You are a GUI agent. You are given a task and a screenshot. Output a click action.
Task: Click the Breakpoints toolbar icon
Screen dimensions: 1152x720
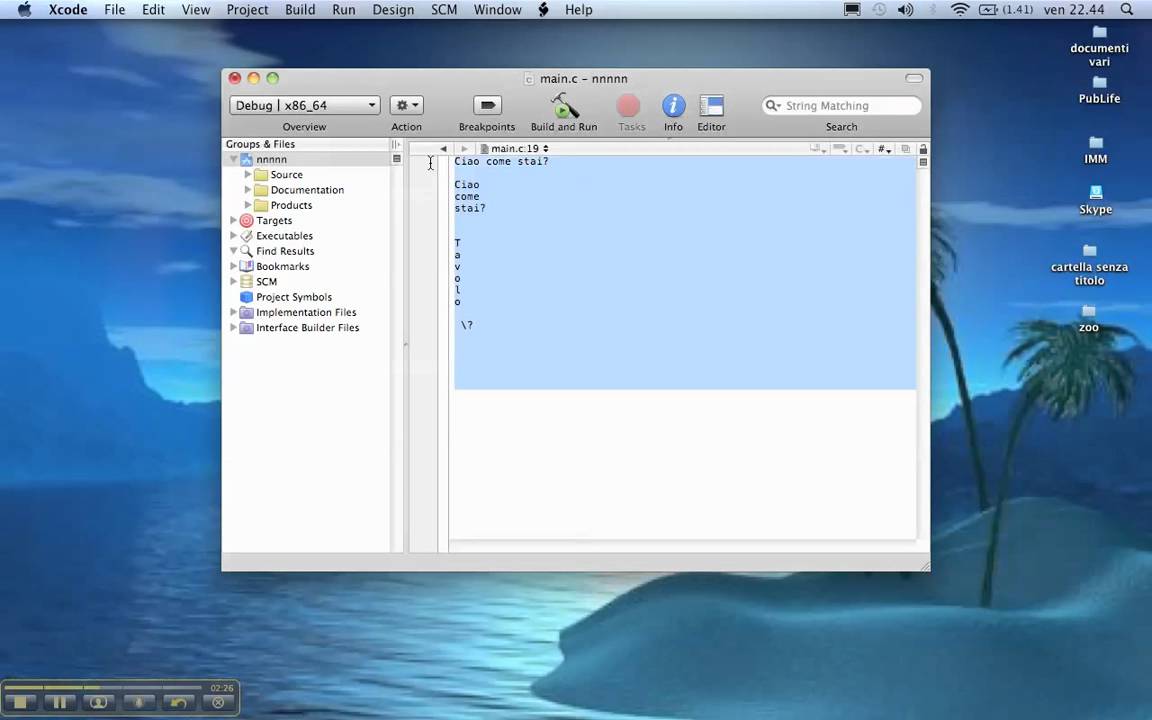point(487,106)
